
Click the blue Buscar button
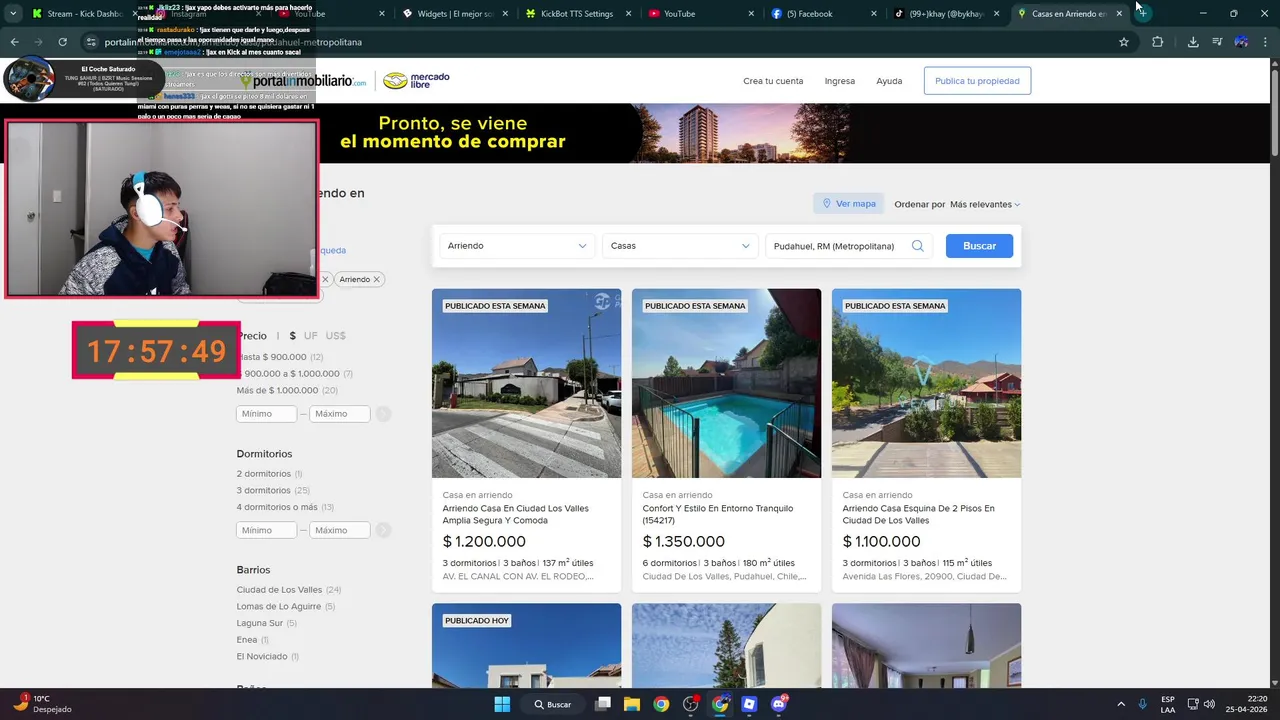pyautogui.click(x=979, y=246)
